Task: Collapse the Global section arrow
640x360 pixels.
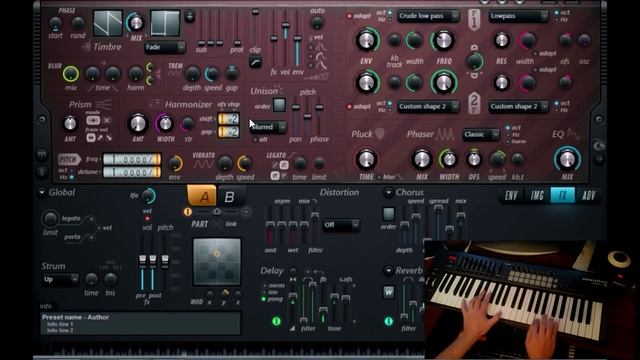Action: (42, 192)
